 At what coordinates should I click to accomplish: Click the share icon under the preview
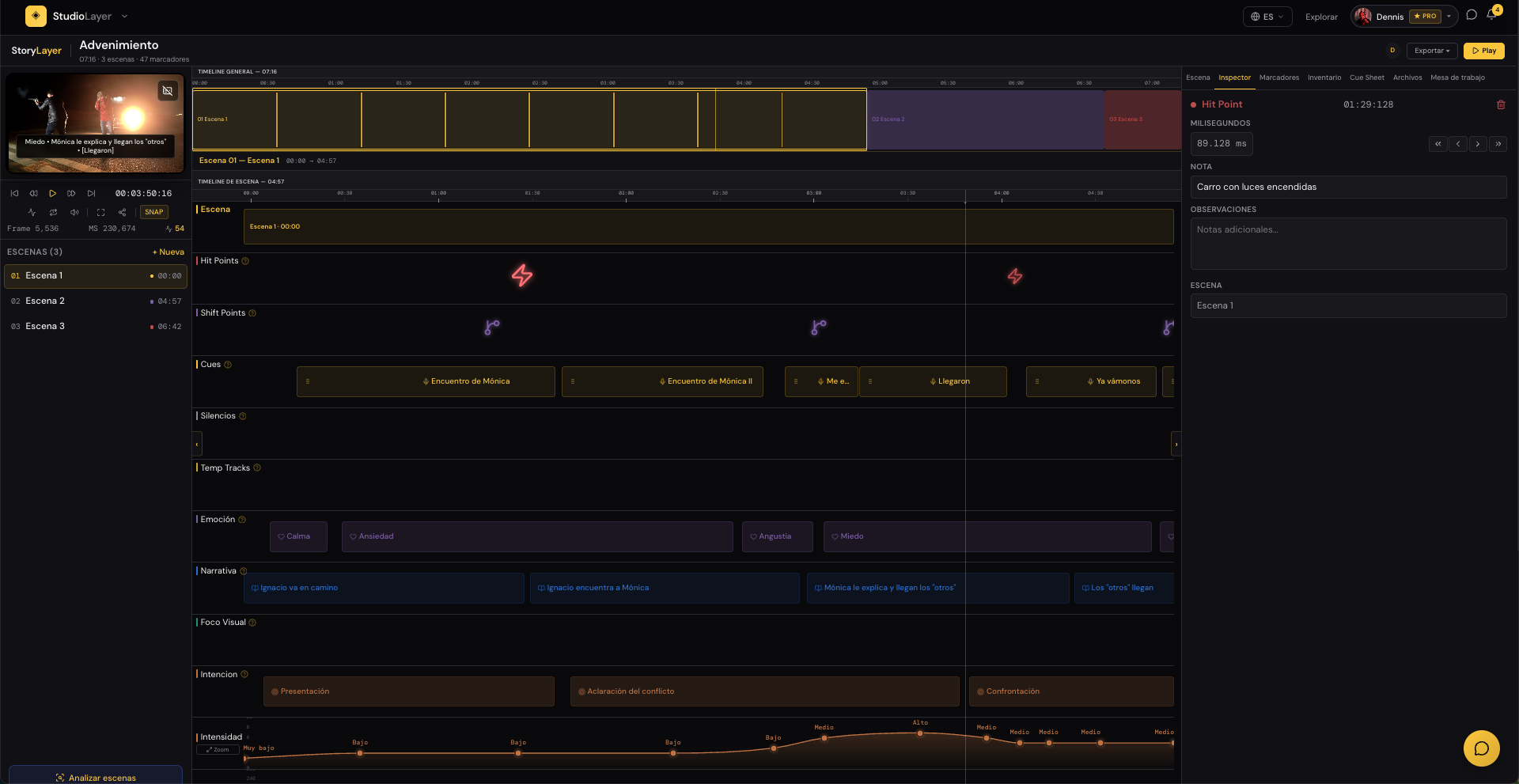[122, 212]
